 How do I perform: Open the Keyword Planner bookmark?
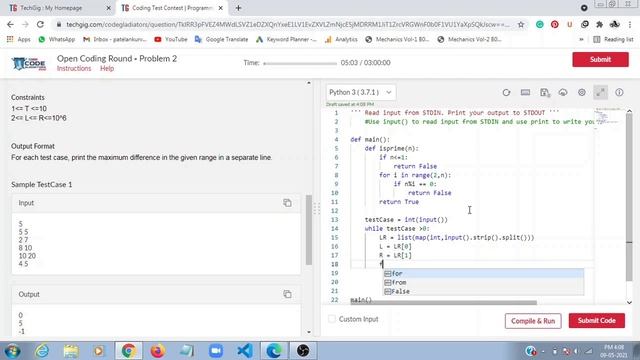(286, 40)
